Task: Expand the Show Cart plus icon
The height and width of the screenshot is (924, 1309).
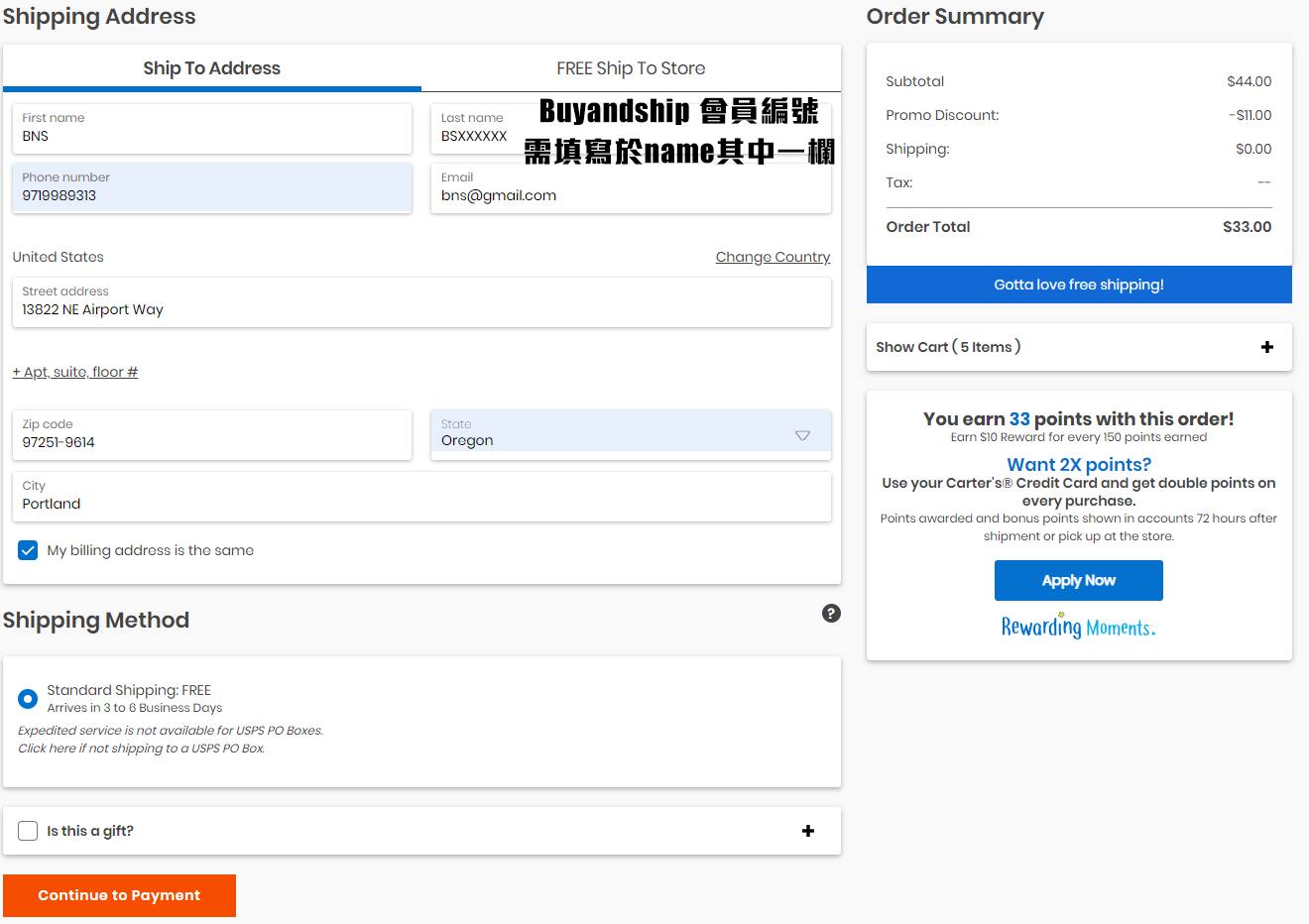Action: click(x=1266, y=347)
